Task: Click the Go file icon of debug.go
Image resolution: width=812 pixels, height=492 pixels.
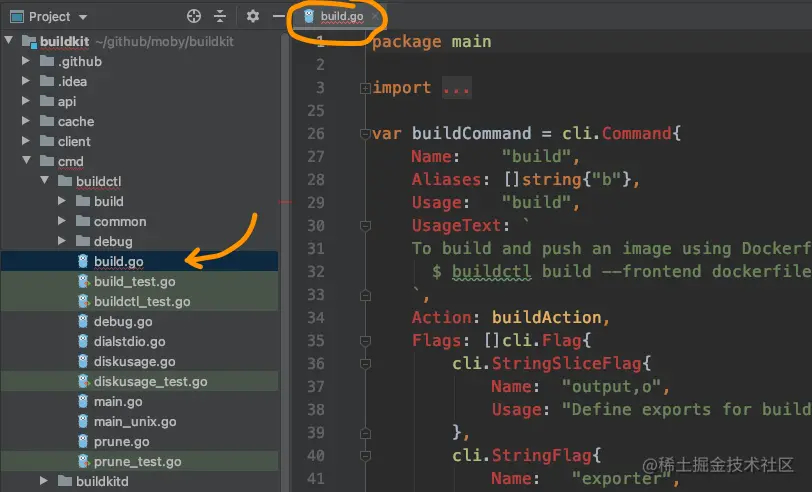Action: pos(83,321)
